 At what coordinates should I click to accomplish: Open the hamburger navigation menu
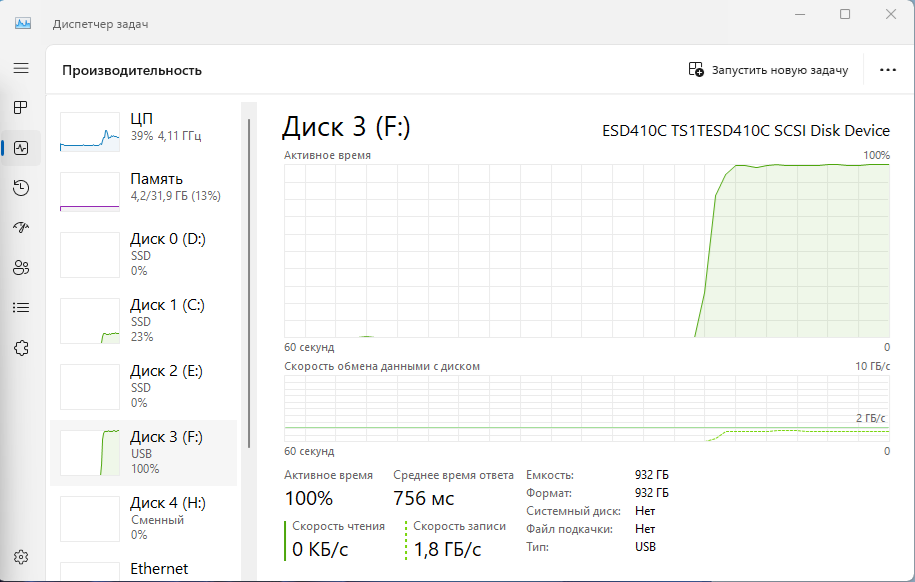[21, 68]
